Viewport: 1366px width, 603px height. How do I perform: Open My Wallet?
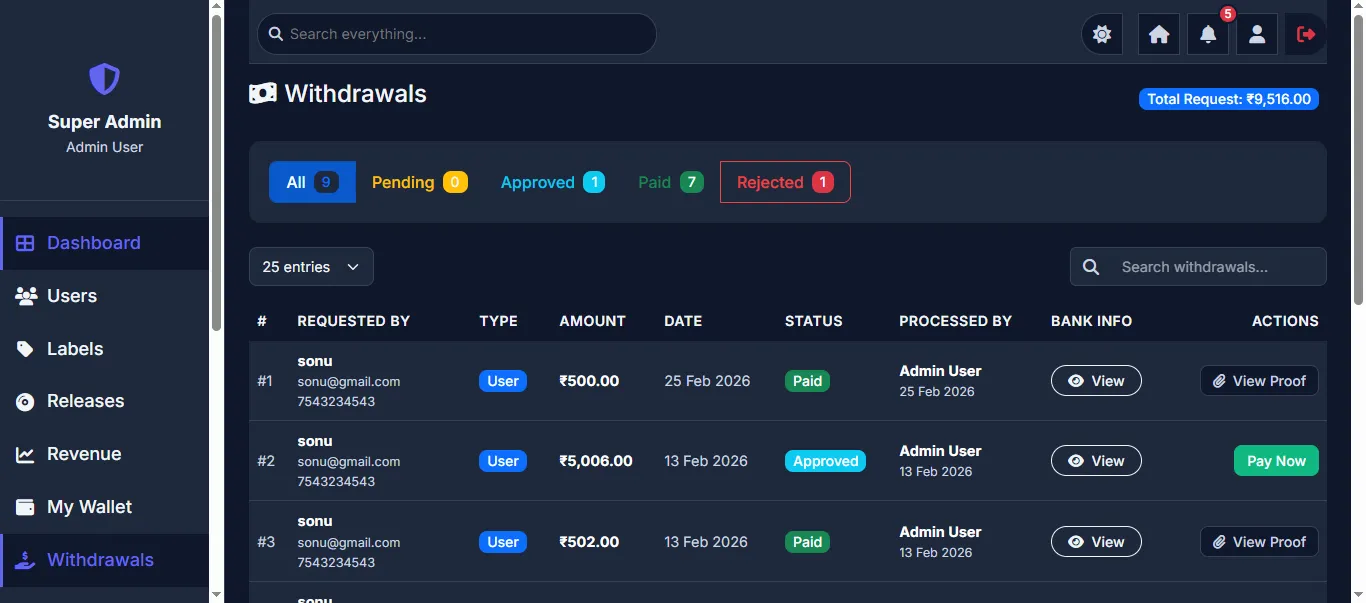click(x=105, y=507)
